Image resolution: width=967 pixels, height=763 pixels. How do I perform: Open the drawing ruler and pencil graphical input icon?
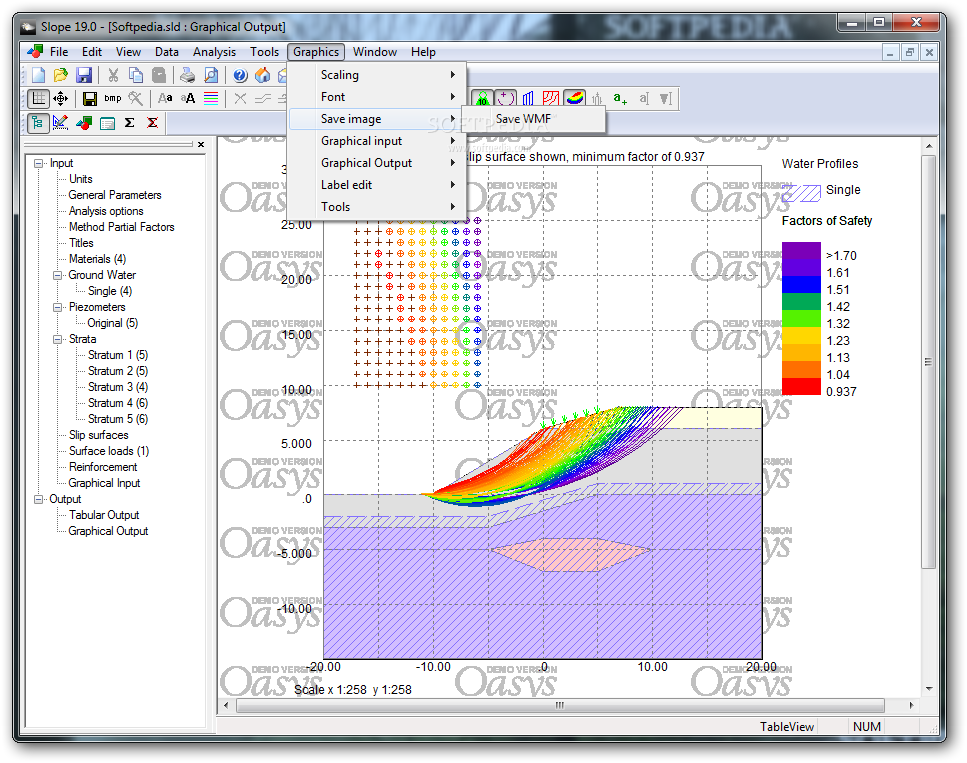click(x=60, y=123)
